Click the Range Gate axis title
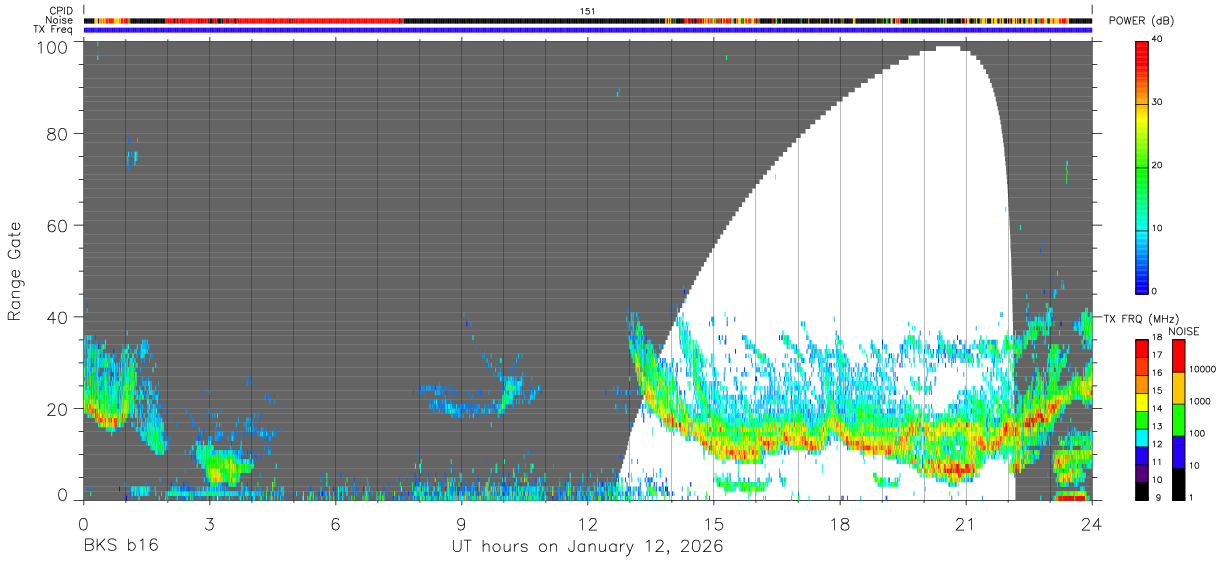The width and height of the screenshot is (1228, 567). click(15, 270)
